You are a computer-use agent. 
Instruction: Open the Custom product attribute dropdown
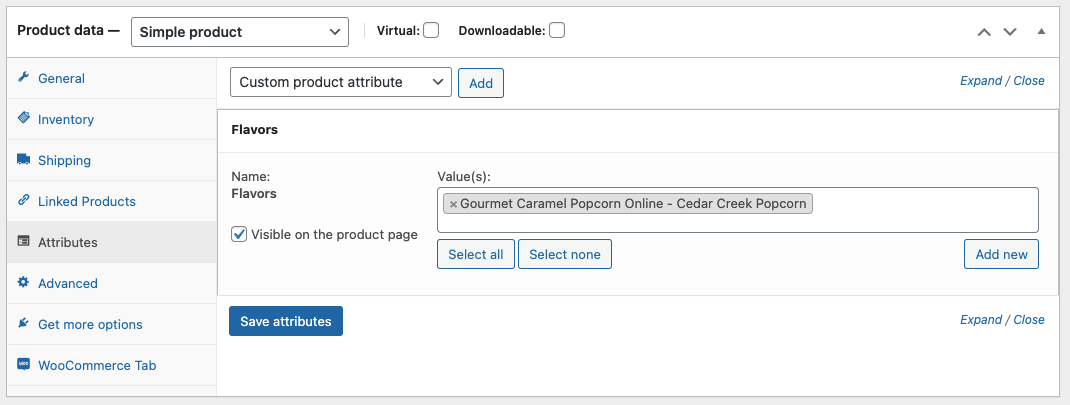[x=341, y=83]
